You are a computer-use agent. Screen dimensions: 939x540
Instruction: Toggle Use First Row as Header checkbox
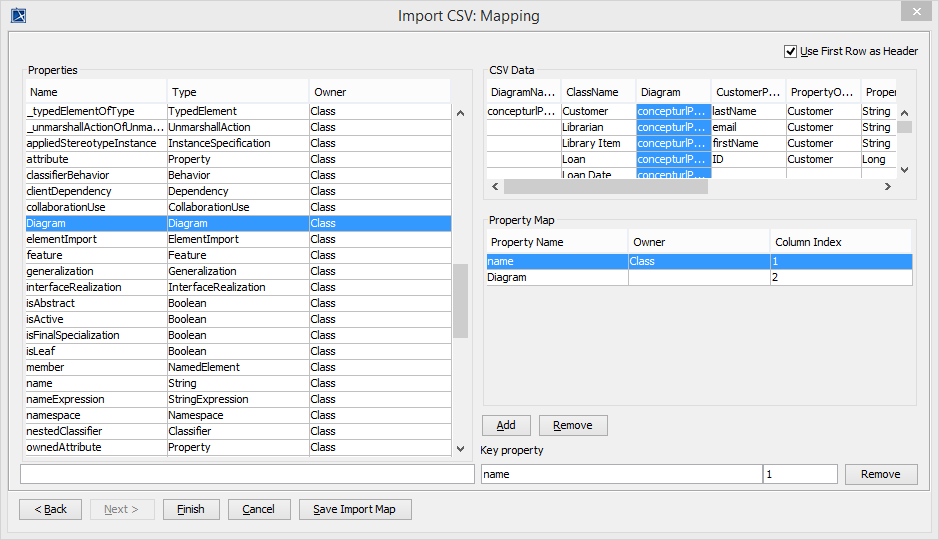[x=791, y=51]
